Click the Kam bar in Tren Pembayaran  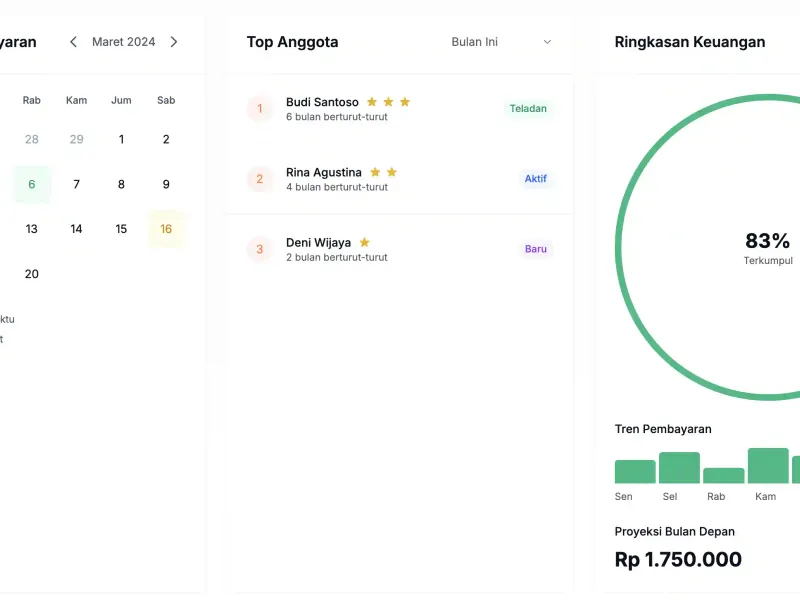pos(768,466)
